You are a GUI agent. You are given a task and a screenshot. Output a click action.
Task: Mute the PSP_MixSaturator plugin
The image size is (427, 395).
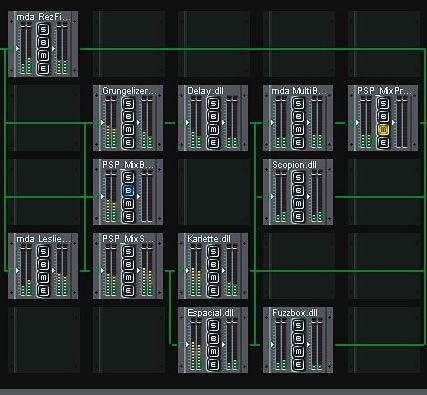[128, 278]
